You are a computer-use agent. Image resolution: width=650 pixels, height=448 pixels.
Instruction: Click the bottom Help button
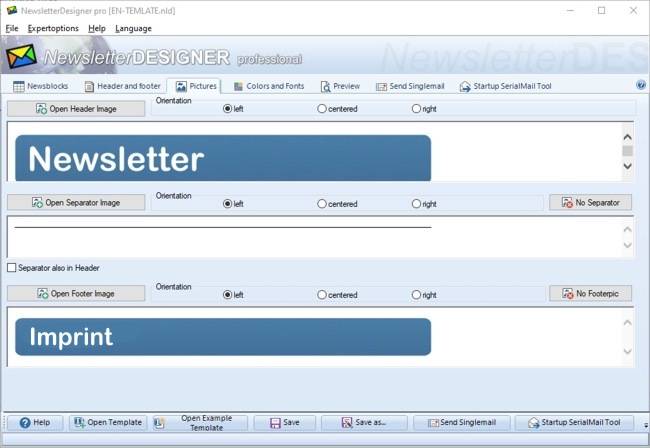[35, 422]
